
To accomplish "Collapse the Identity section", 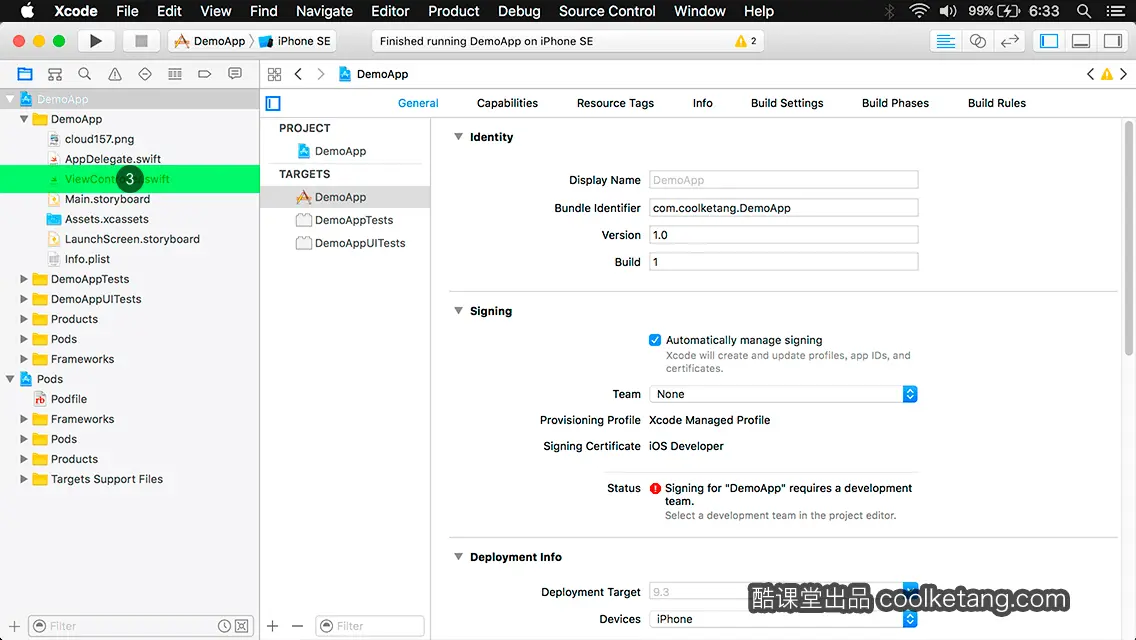I will (458, 137).
